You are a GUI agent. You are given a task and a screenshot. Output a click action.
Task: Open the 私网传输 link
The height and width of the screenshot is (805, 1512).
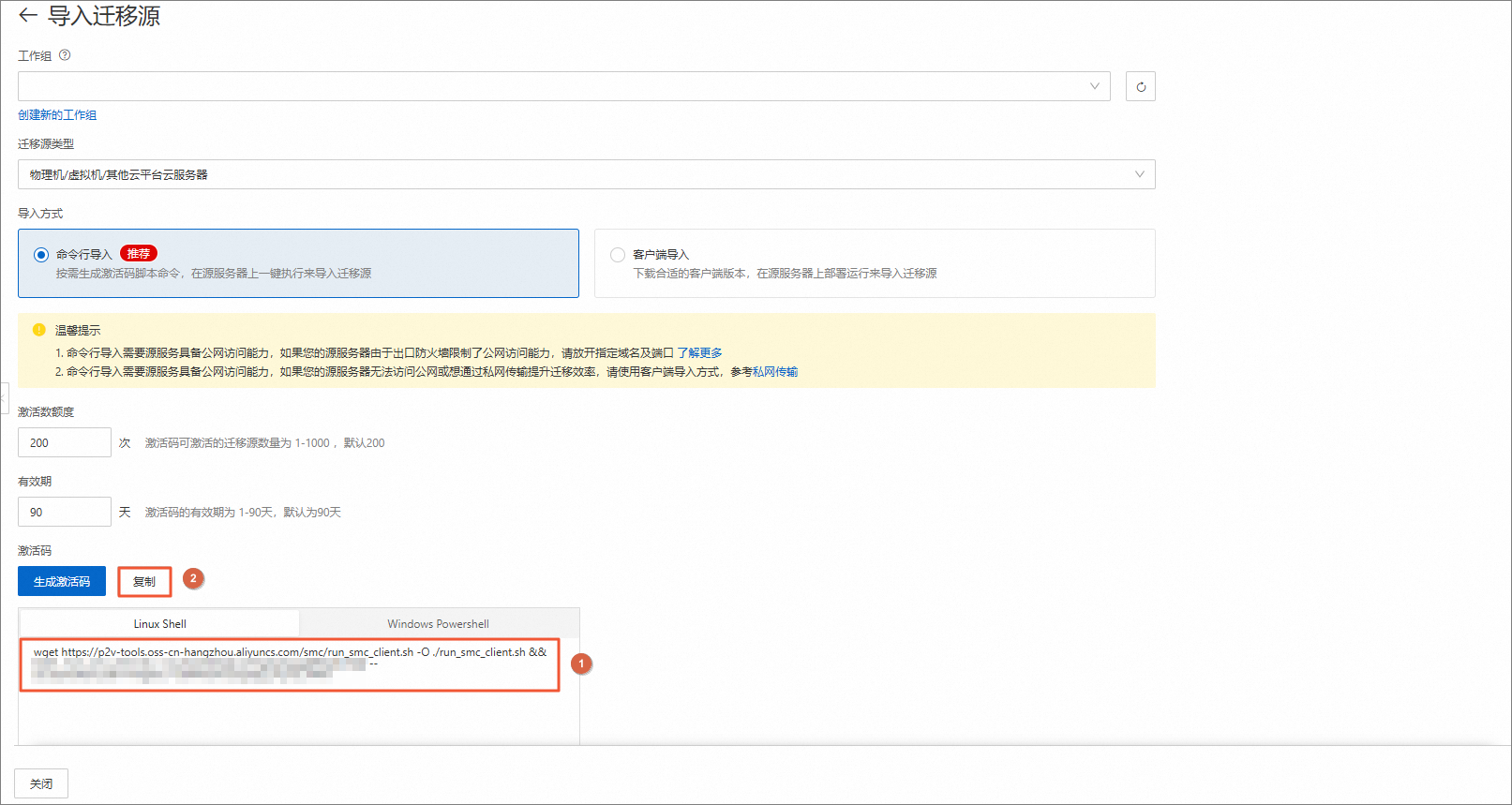(x=775, y=372)
